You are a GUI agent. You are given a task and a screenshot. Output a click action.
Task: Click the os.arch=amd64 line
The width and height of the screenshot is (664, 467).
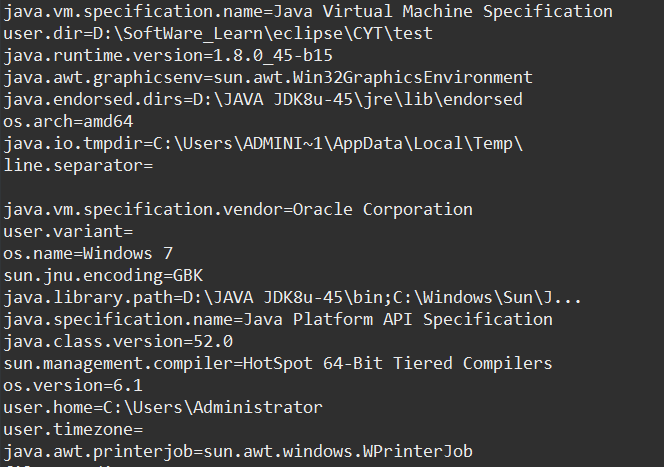[x=68, y=122]
